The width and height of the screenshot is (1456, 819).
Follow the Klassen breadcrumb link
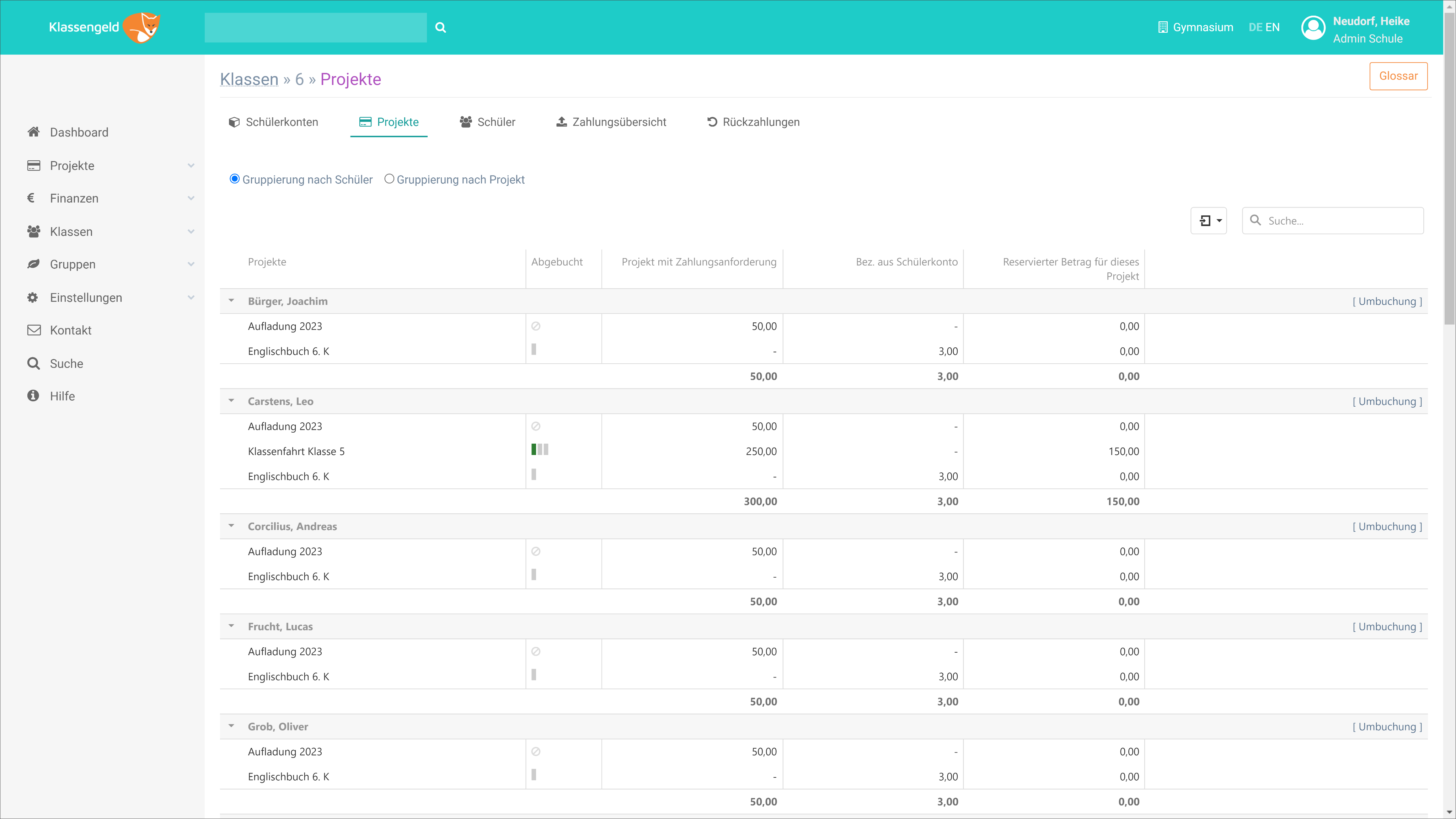(249, 79)
